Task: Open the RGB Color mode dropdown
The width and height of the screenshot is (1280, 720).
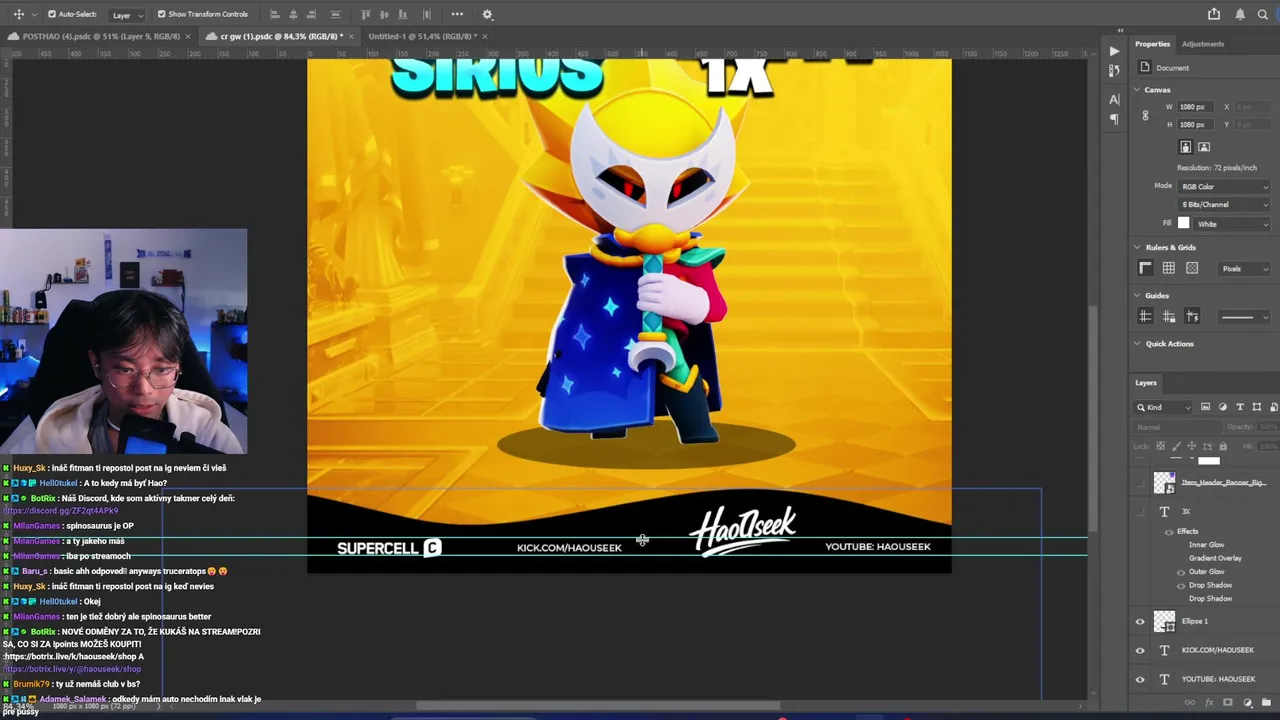Action: click(x=1225, y=187)
